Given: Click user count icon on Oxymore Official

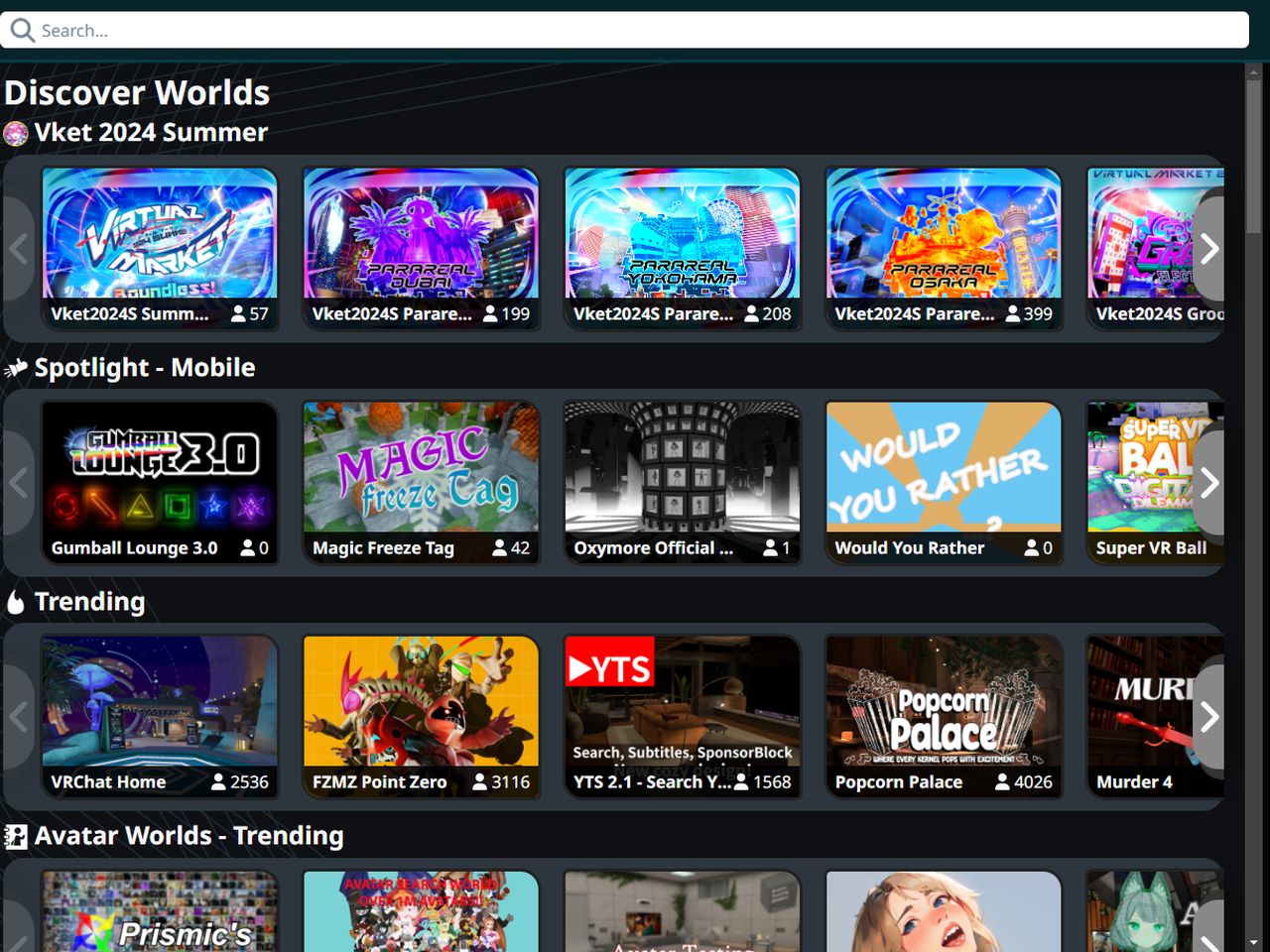Looking at the screenshot, I should coord(770,547).
